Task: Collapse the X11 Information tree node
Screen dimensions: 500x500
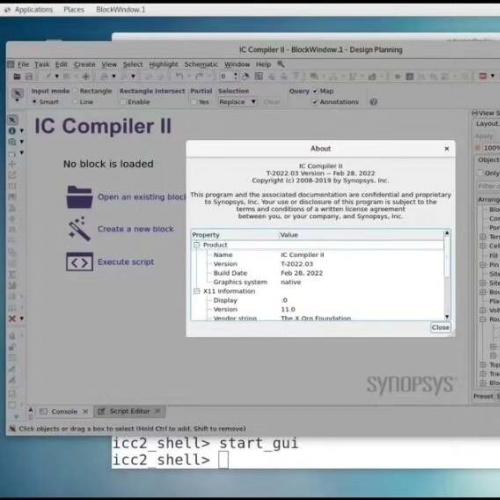Action: pyautogui.click(x=197, y=291)
